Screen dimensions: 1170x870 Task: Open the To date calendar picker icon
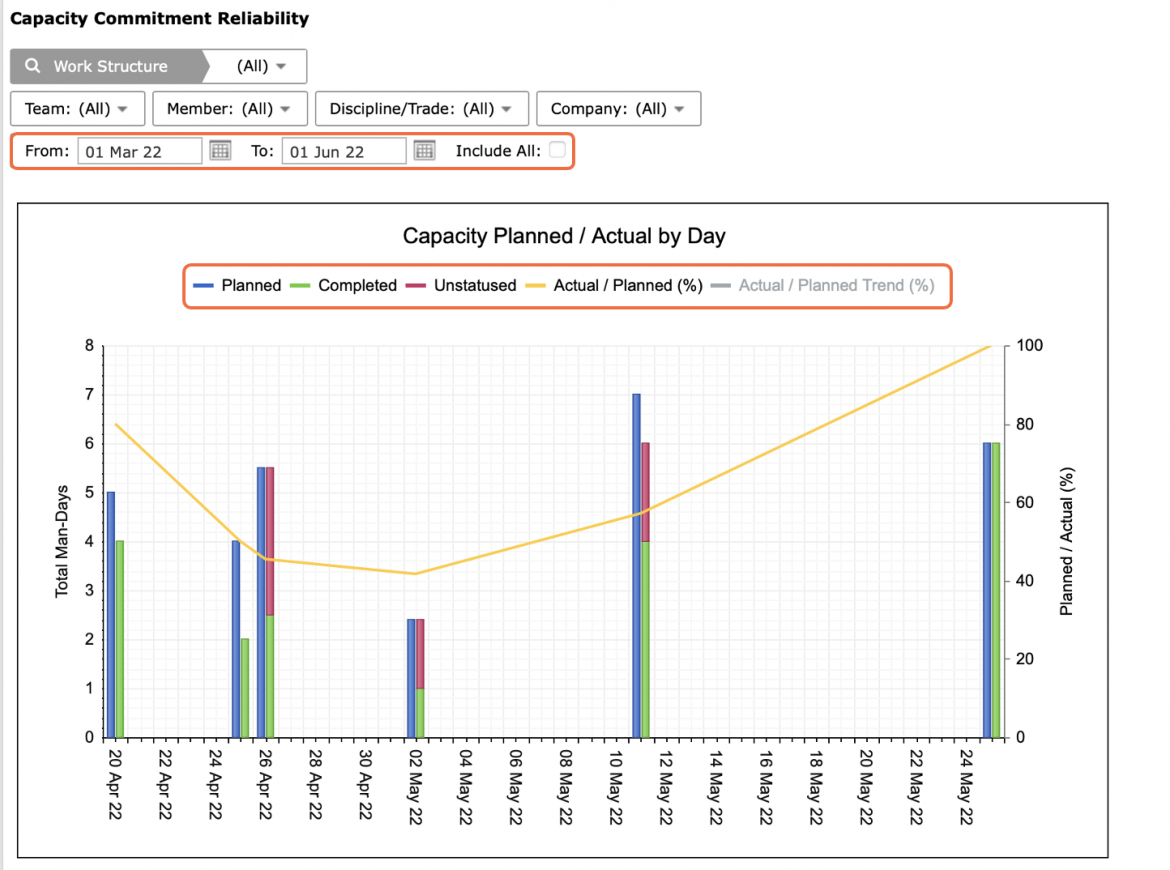425,151
